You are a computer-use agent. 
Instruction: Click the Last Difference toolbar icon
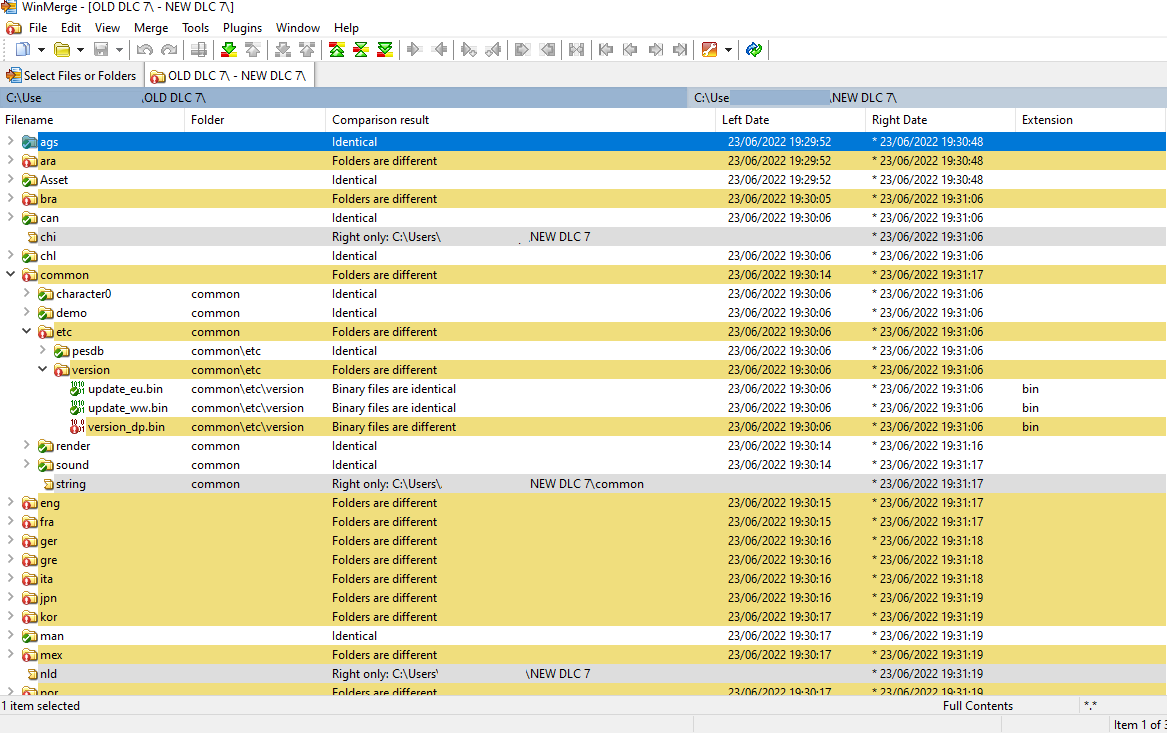385,50
